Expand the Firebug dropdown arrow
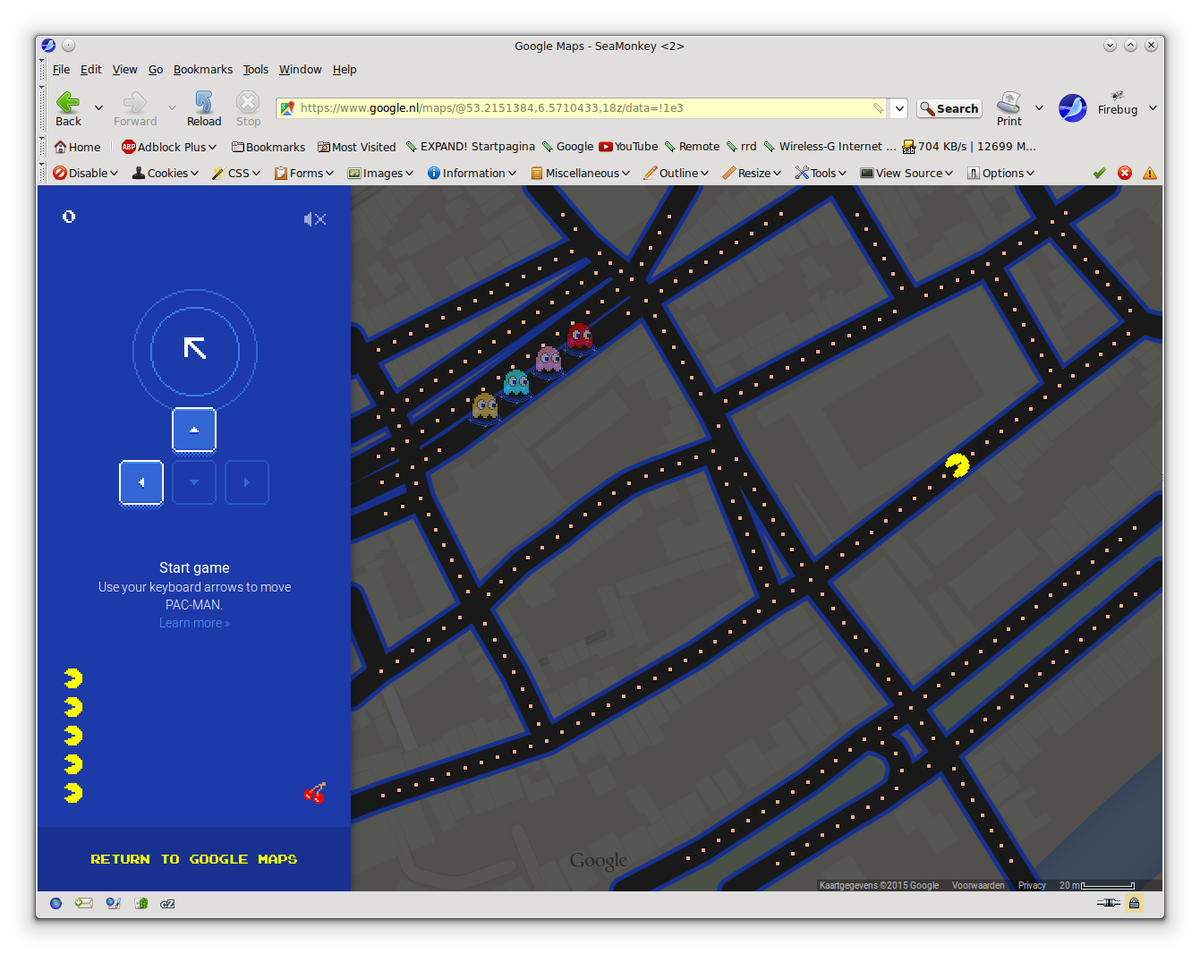This screenshot has height=954, width=1200. [x=1152, y=108]
